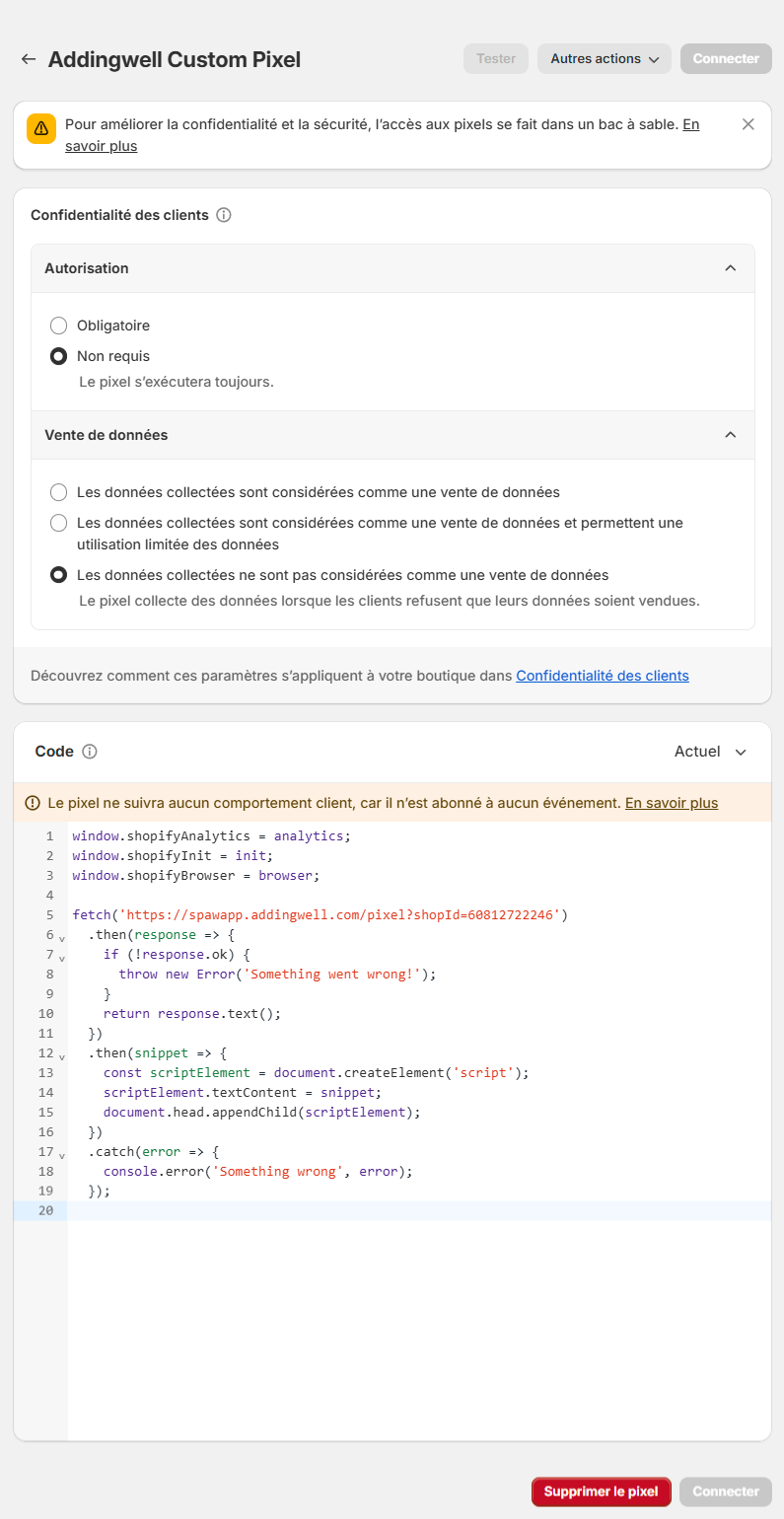This screenshot has height=1519, width=784.
Task: Select the Non requis radio option
Action: pyautogui.click(x=58, y=356)
